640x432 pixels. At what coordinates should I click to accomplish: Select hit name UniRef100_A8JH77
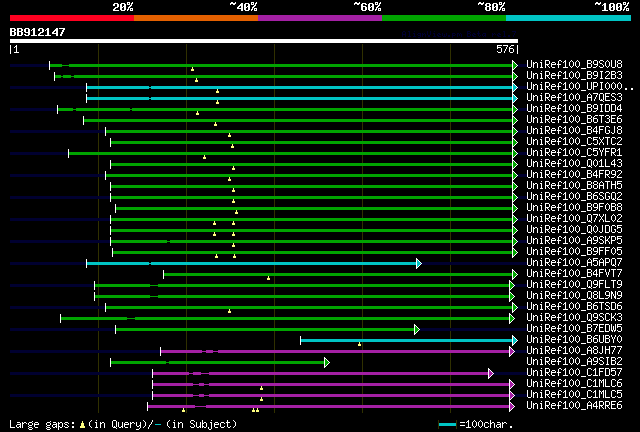pyautogui.click(x=574, y=351)
